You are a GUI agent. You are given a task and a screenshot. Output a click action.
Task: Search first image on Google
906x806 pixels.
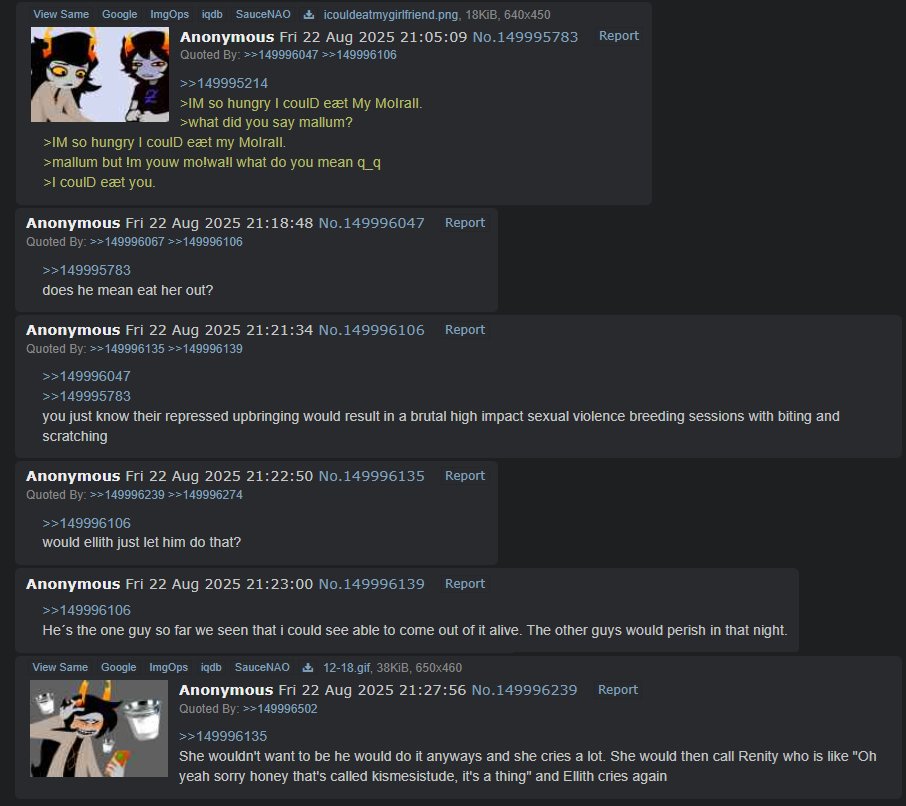pos(120,14)
